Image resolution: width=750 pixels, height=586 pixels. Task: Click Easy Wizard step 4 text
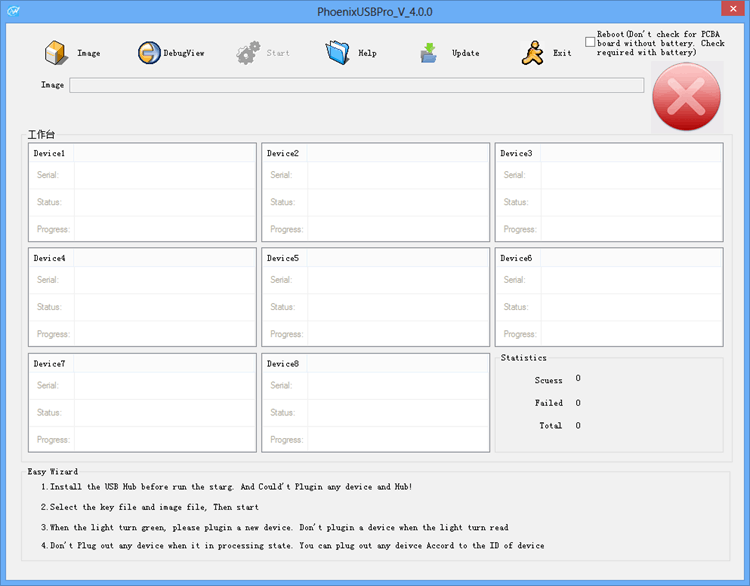(292, 546)
